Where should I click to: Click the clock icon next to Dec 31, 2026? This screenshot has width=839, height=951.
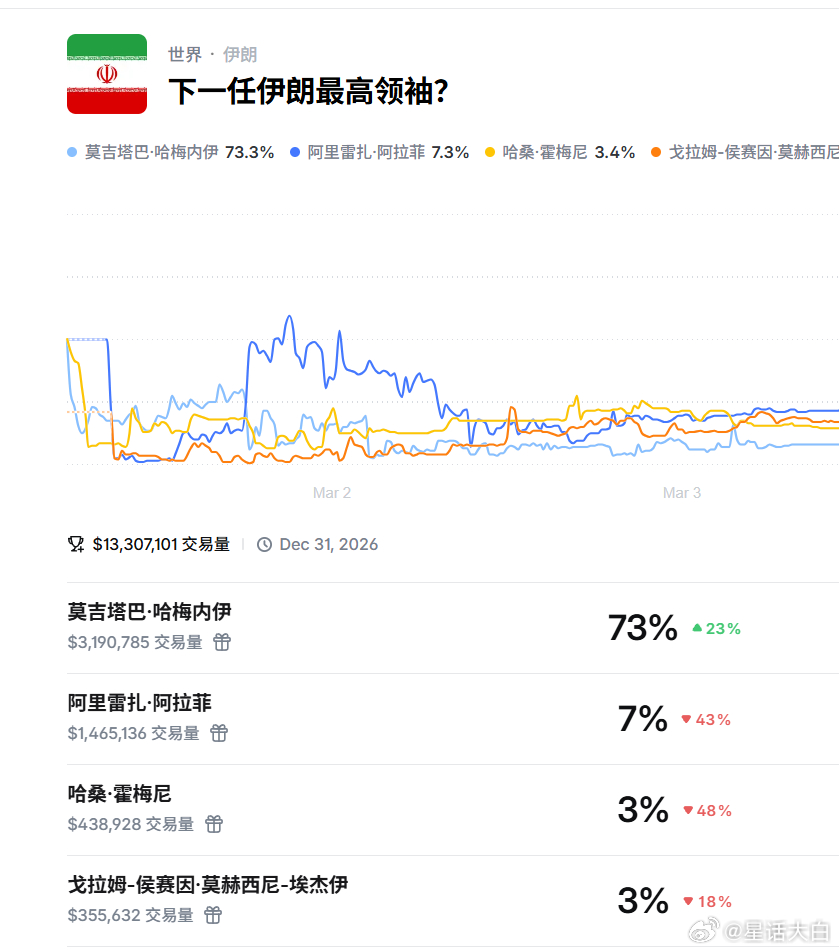263,544
